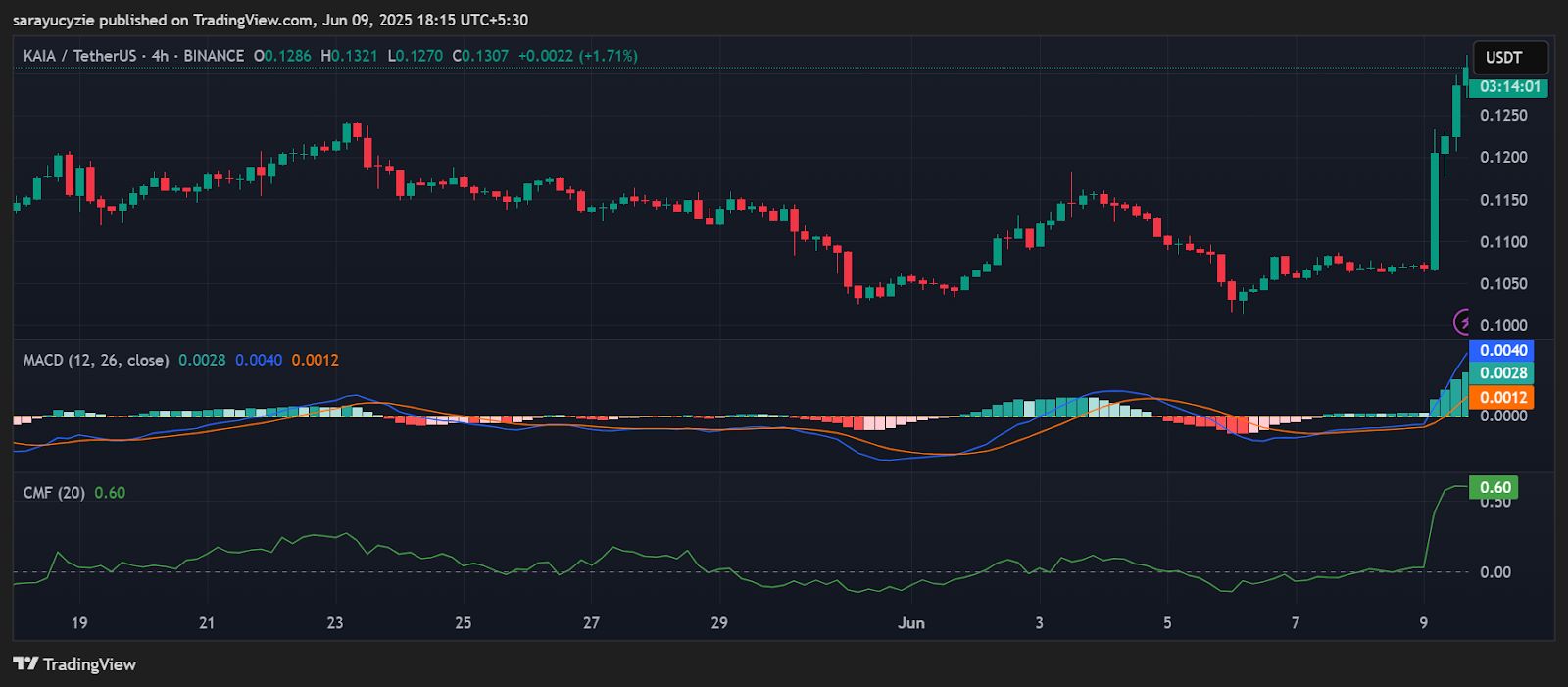
Task: Click the 0.00 level on CMF scale
Action: 1495,572
